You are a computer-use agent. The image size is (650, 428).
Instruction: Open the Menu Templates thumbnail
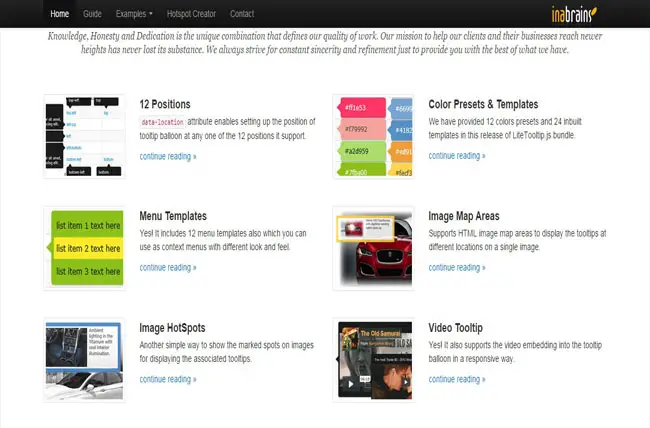point(85,248)
